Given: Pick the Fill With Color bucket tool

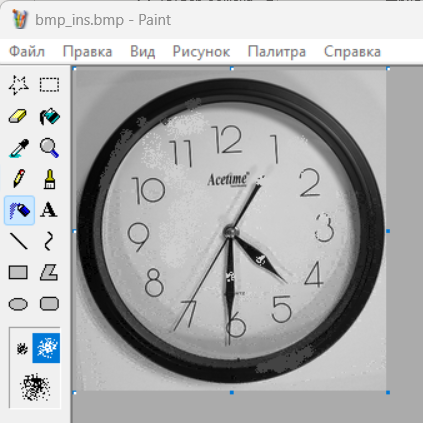Looking at the screenshot, I should 49,116.
